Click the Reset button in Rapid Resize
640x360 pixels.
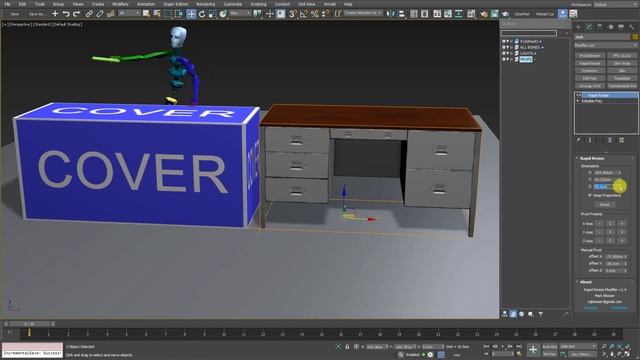604,204
